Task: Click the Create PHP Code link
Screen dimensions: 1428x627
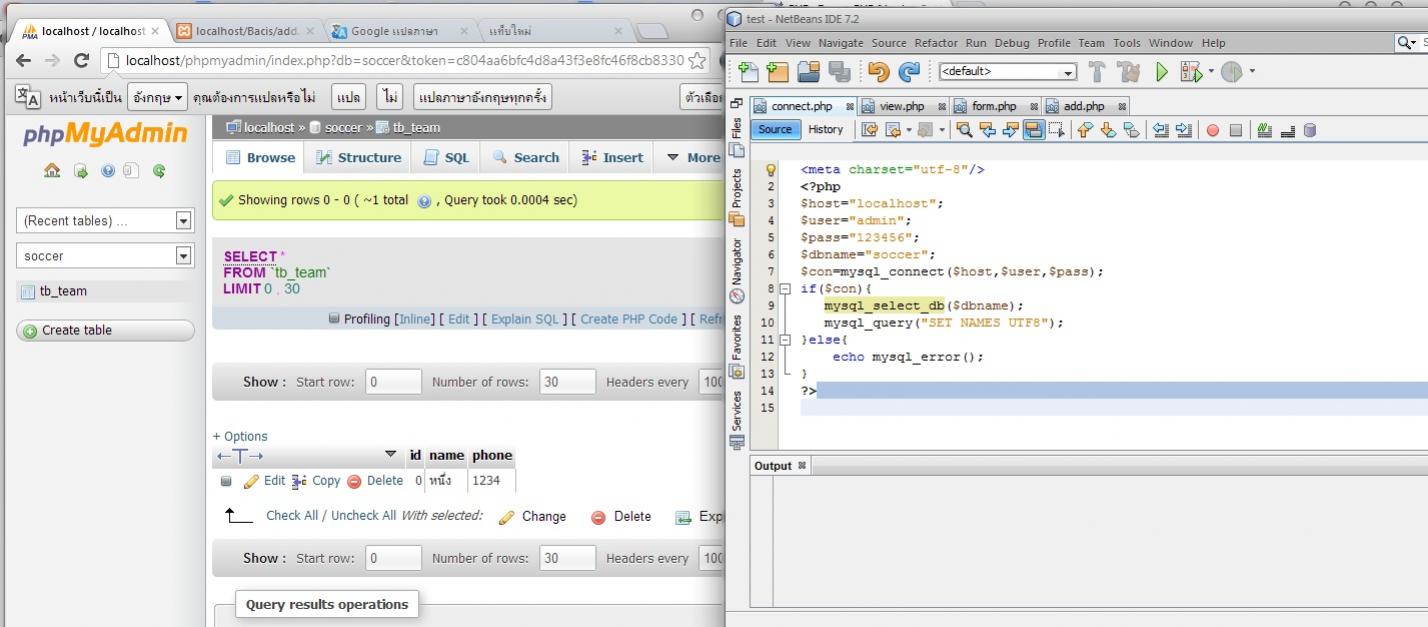Action: pyautogui.click(x=629, y=319)
